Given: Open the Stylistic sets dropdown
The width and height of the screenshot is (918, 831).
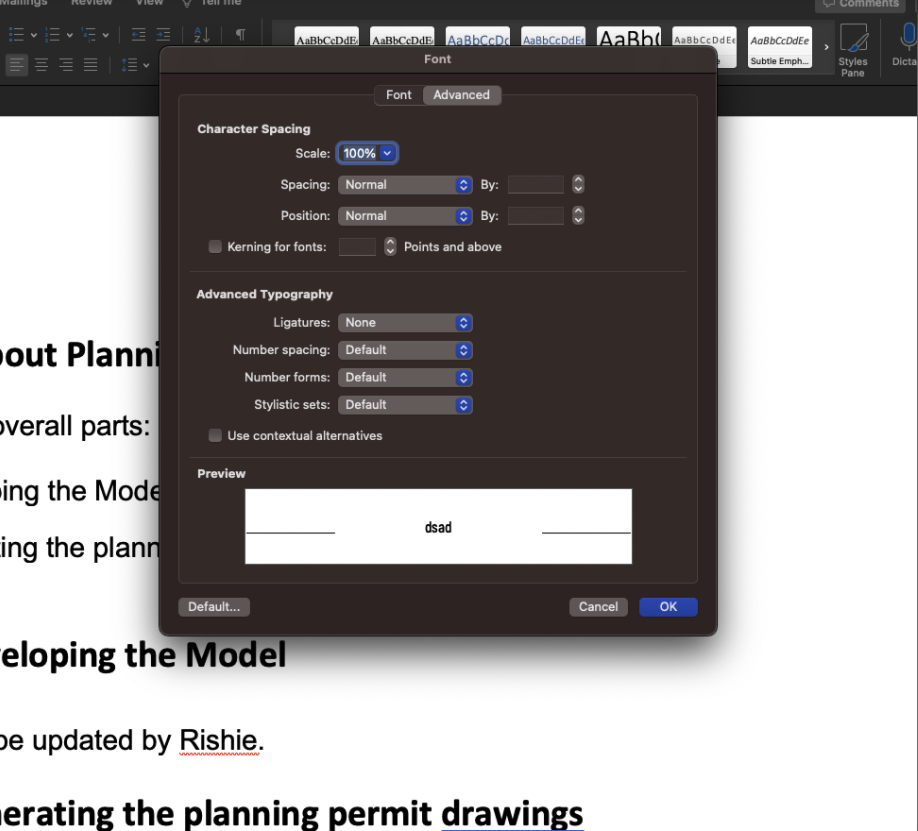Looking at the screenshot, I should point(405,405).
